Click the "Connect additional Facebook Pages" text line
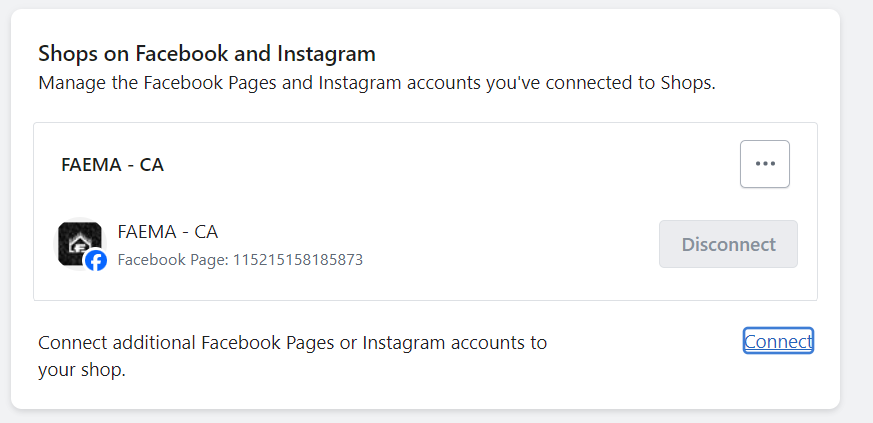 pyautogui.click(x=292, y=343)
